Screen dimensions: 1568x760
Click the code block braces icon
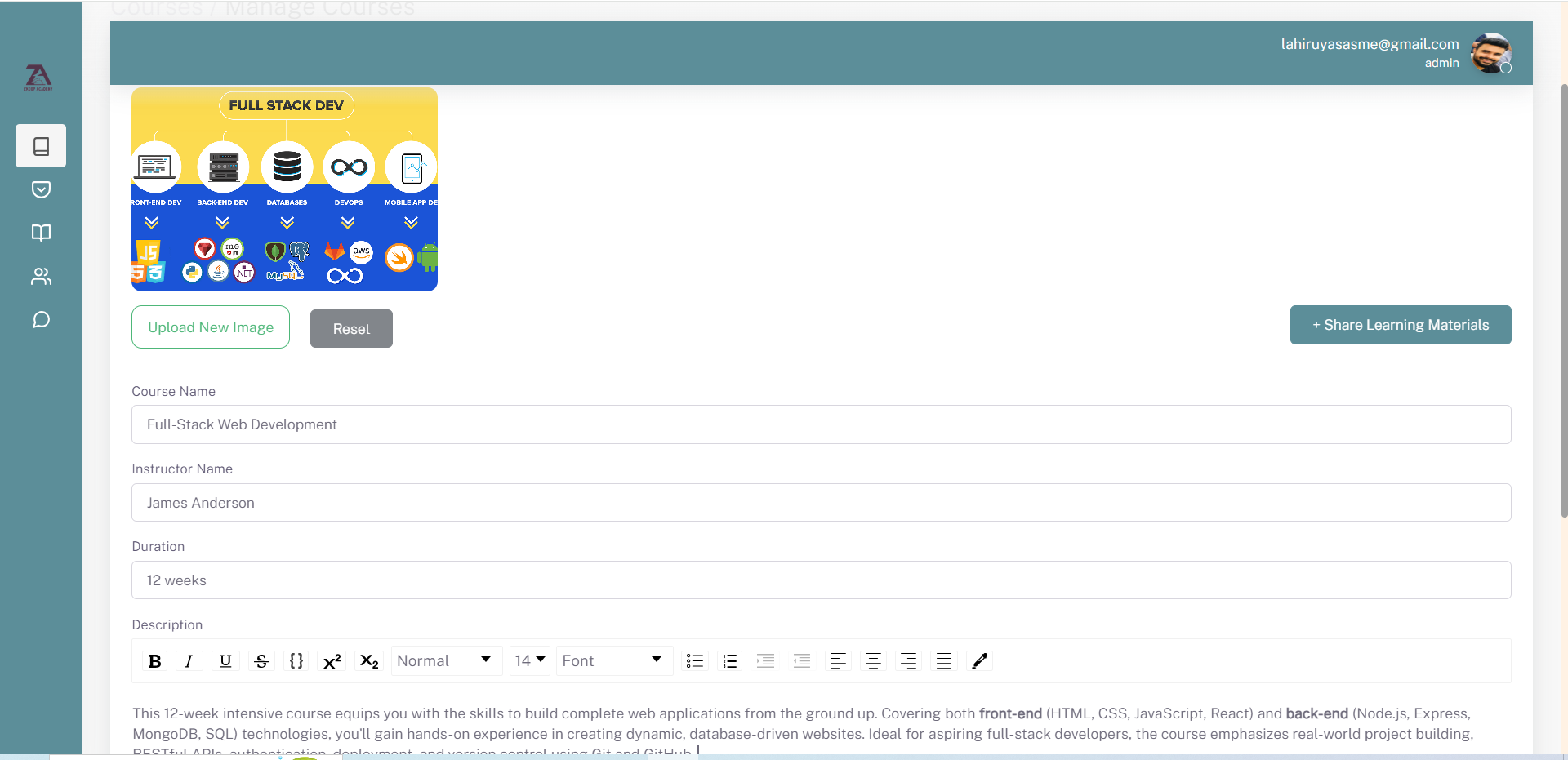(x=296, y=661)
